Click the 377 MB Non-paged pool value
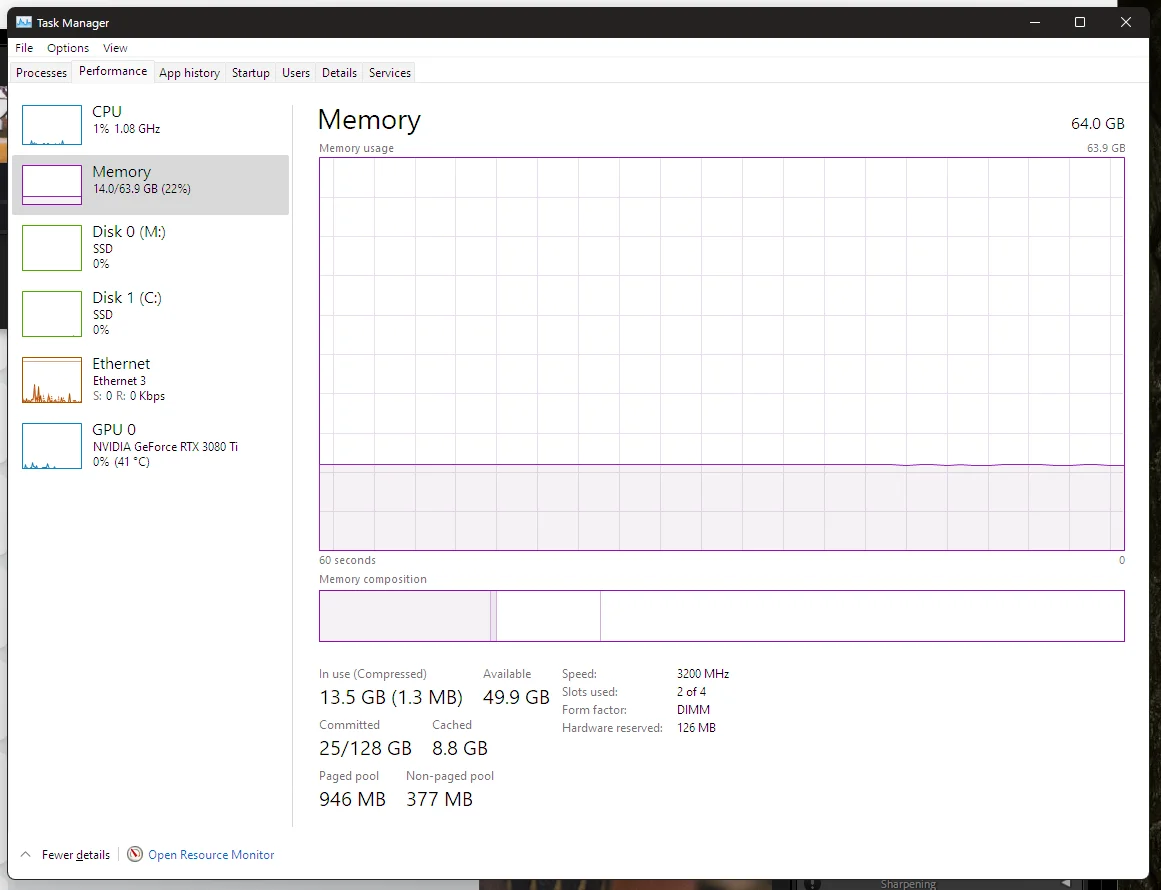The height and width of the screenshot is (890, 1161). pyautogui.click(x=439, y=800)
